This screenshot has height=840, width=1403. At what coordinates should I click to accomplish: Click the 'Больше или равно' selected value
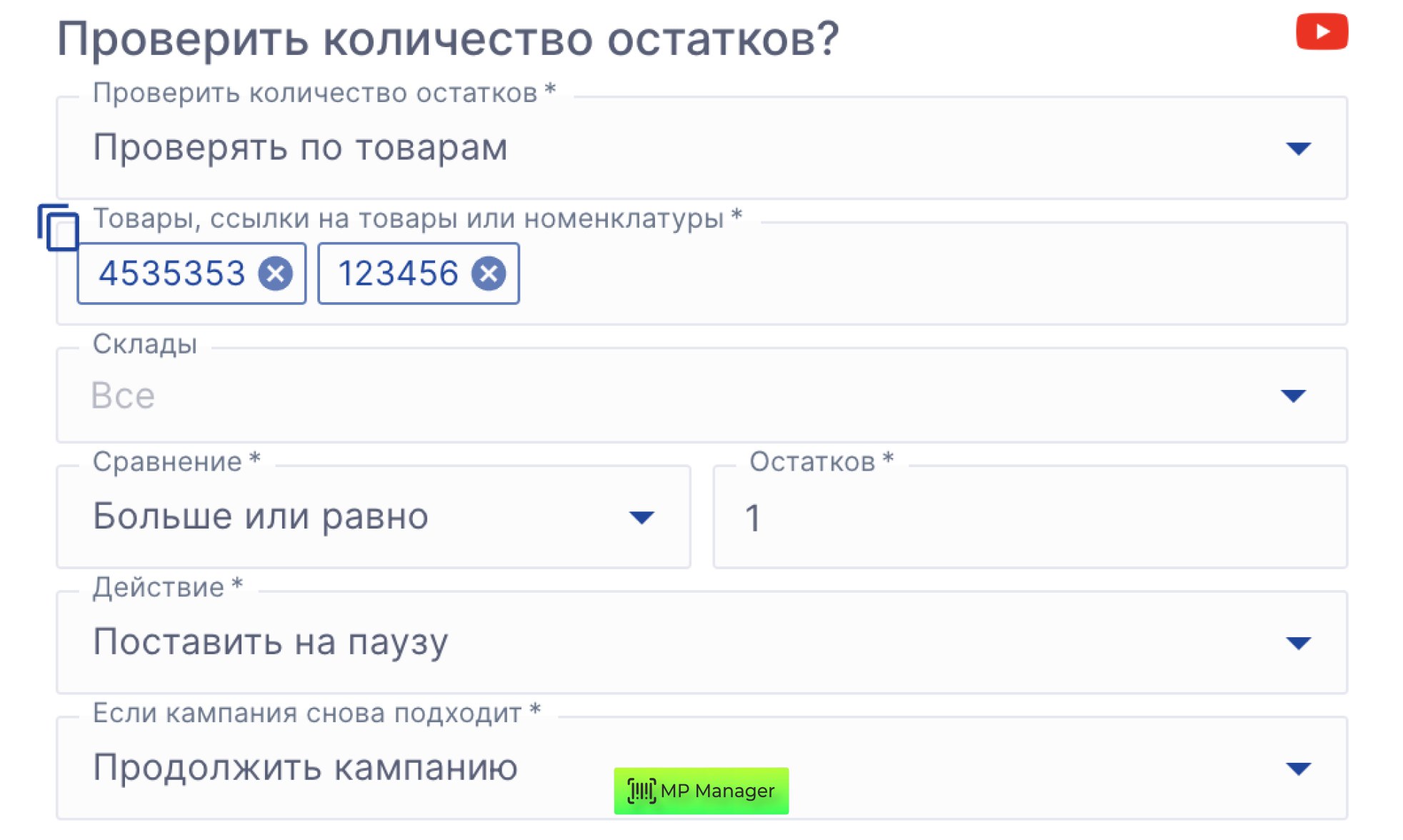(x=261, y=516)
